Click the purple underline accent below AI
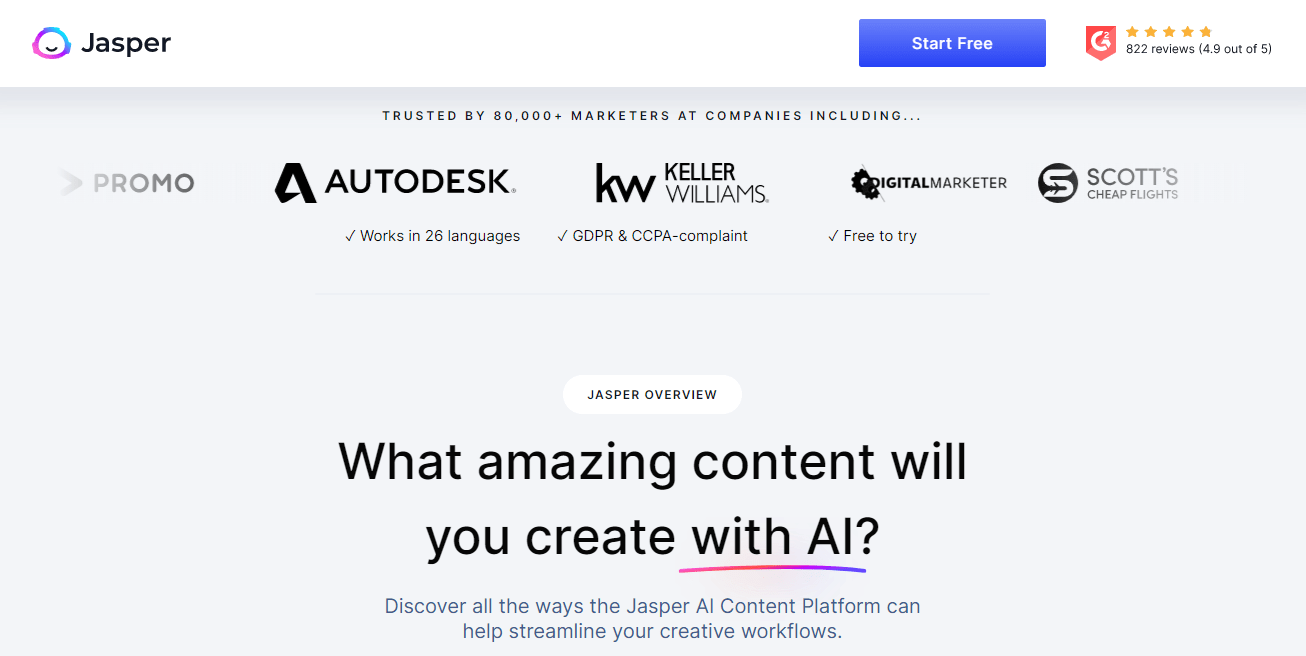1306x656 pixels. 772,567
